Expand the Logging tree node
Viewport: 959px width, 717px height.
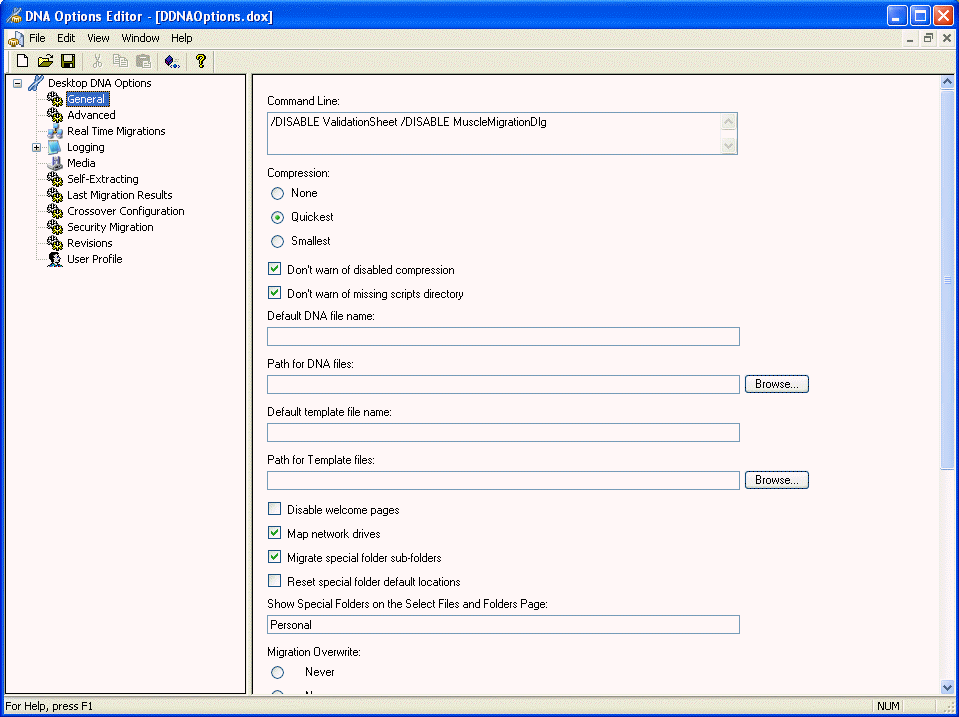coord(37,147)
